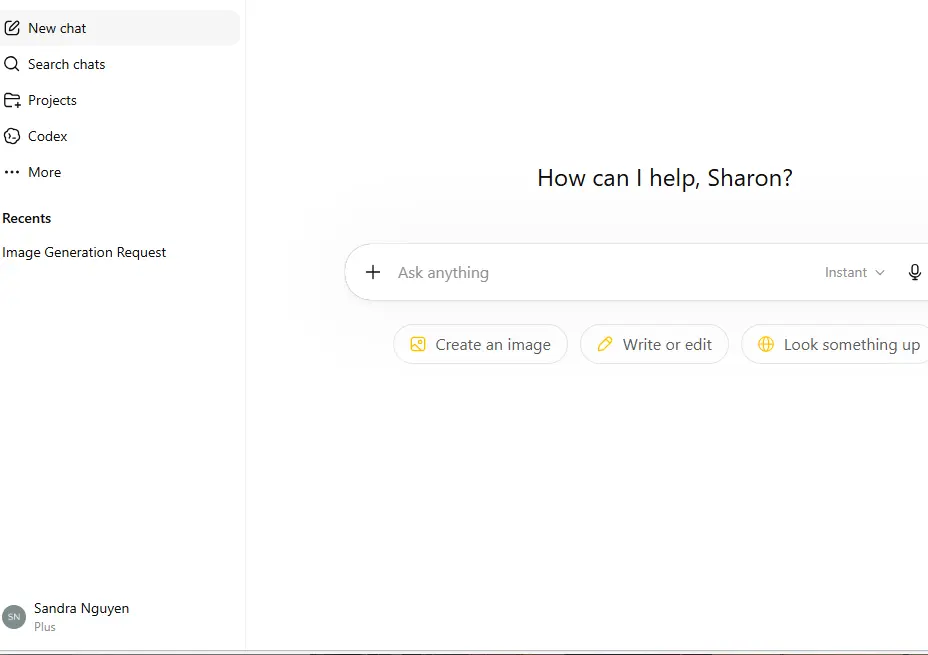Click the microphone dictation icon
This screenshot has height=655, width=928.
(914, 272)
